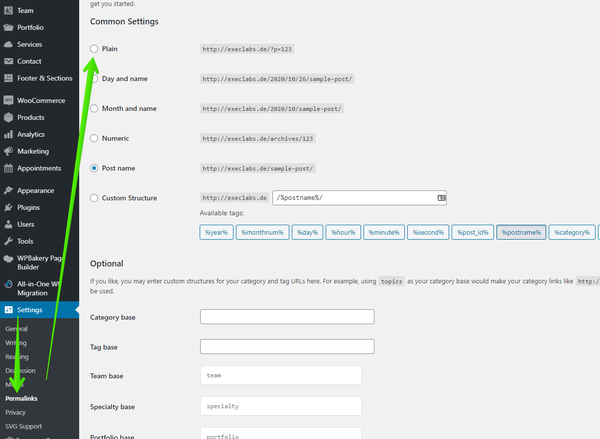
Task: Insert the %category% tag
Action: [572, 232]
